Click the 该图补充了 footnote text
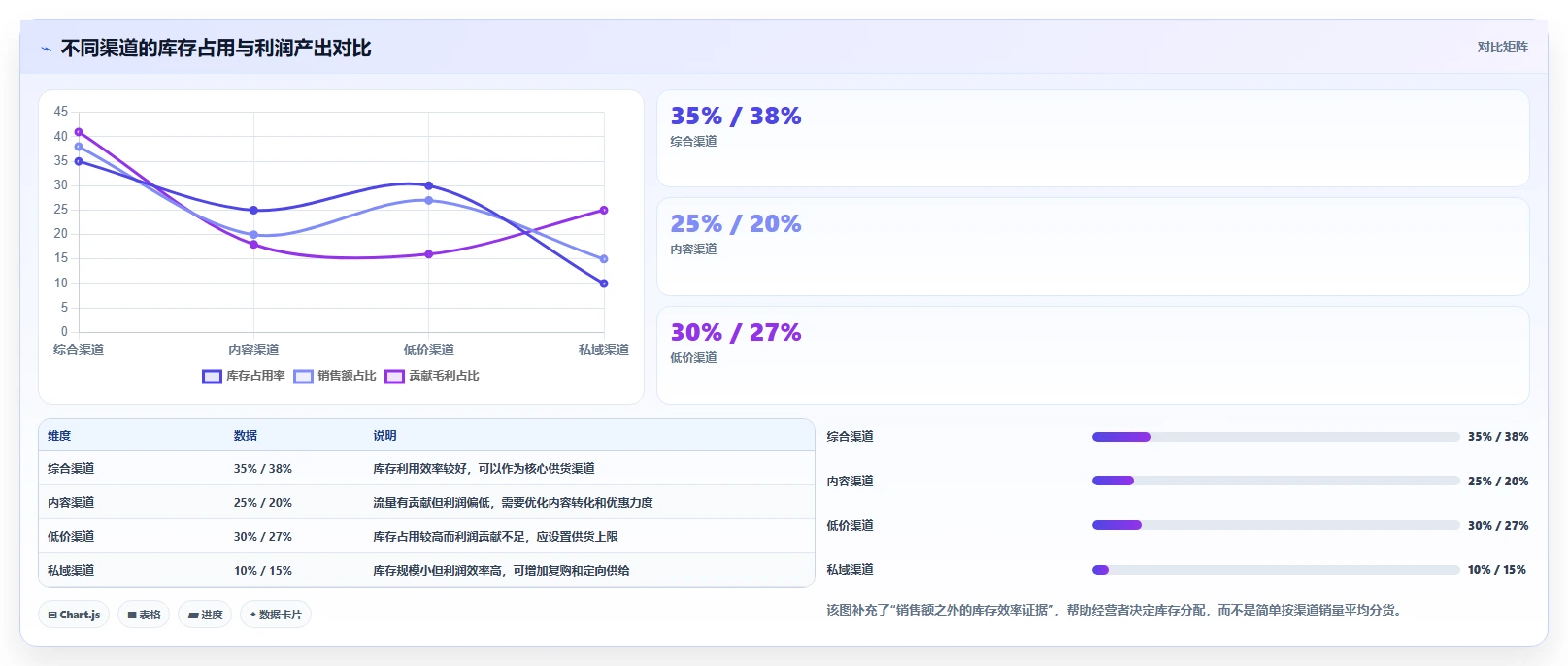Screen dimensions: 1568x666 pos(1114,610)
